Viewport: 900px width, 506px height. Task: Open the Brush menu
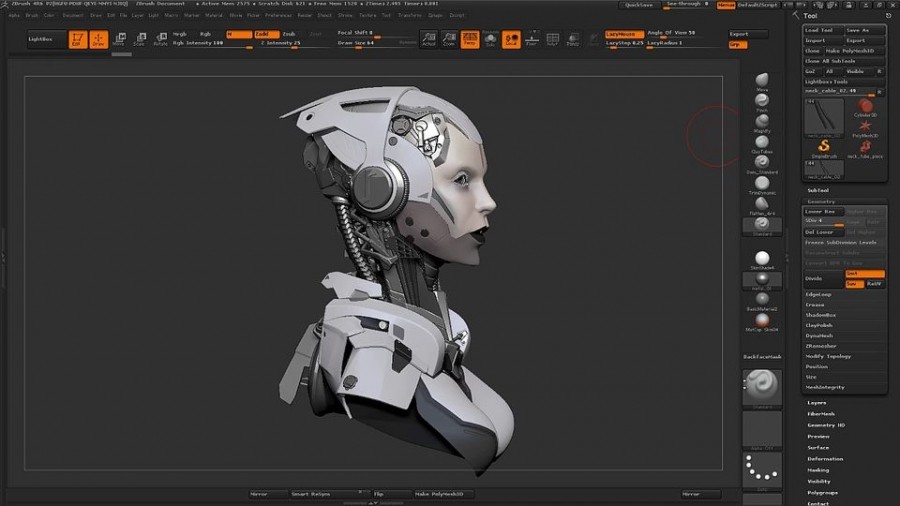click(x=32, y=15)
